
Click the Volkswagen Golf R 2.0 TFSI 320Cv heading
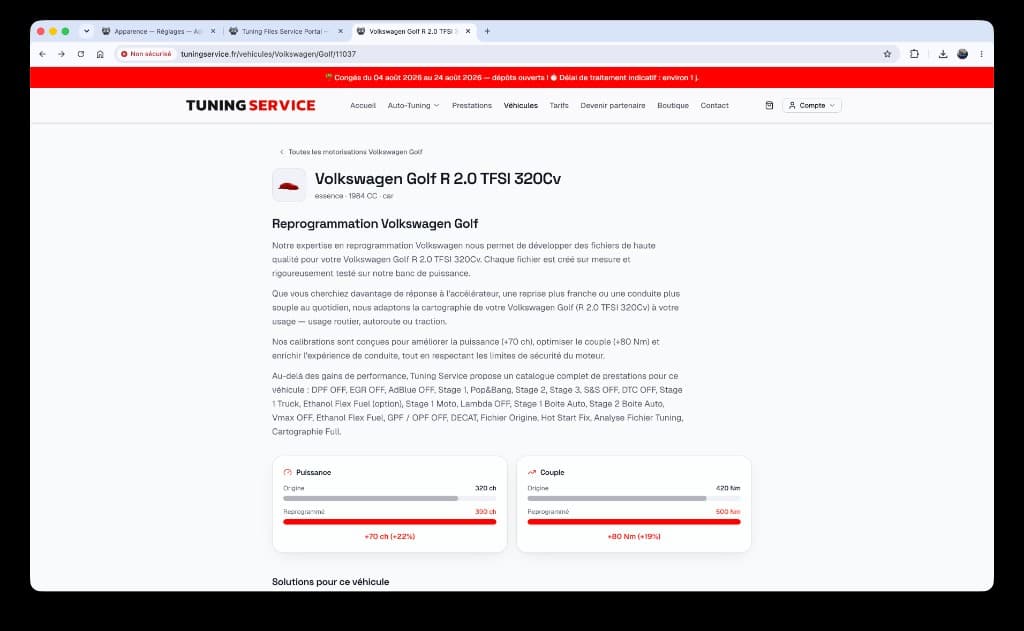[438, 179]
